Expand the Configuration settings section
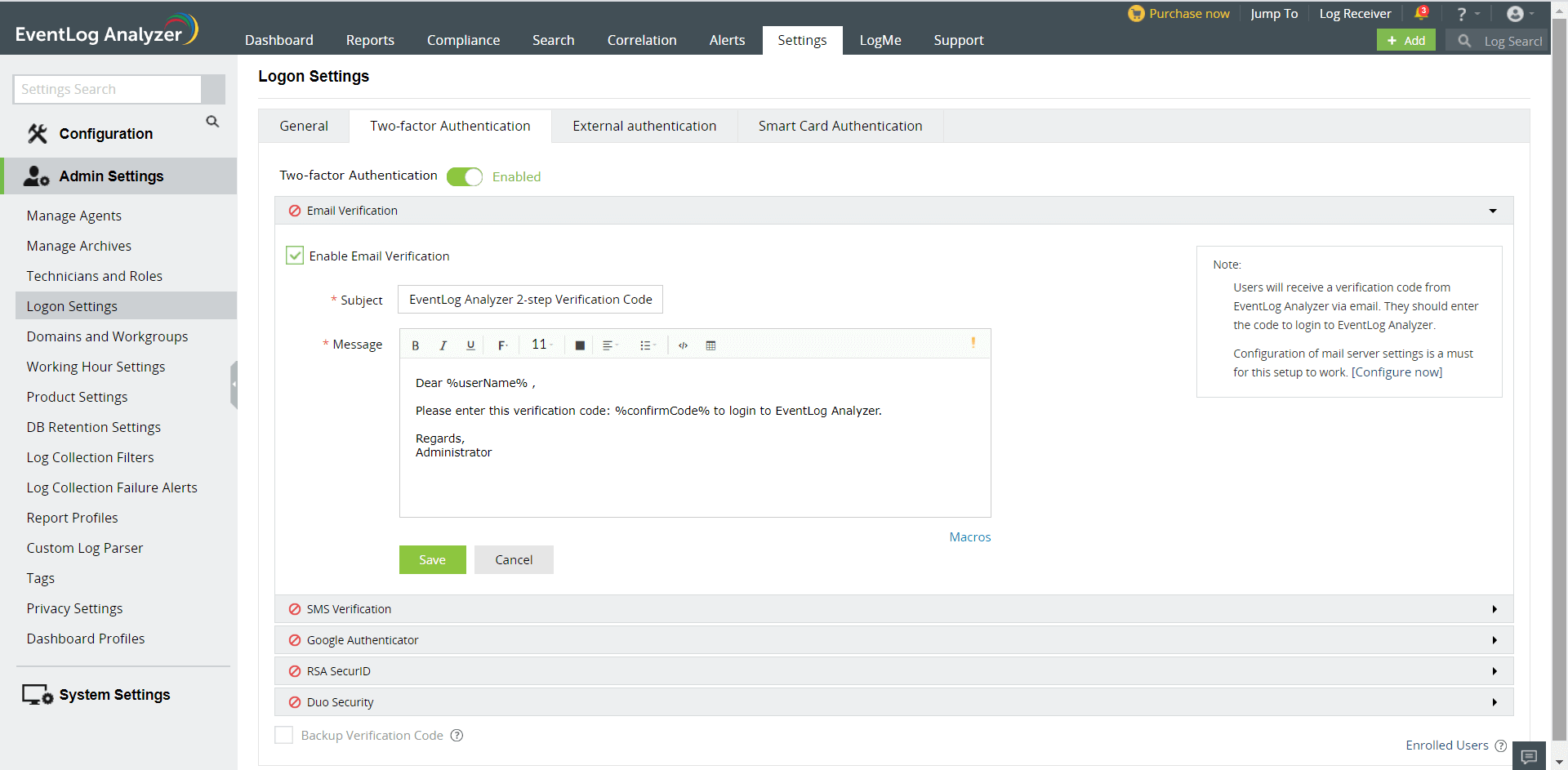The width and height of the screenshot is (1568, 770). pos(106,134)
